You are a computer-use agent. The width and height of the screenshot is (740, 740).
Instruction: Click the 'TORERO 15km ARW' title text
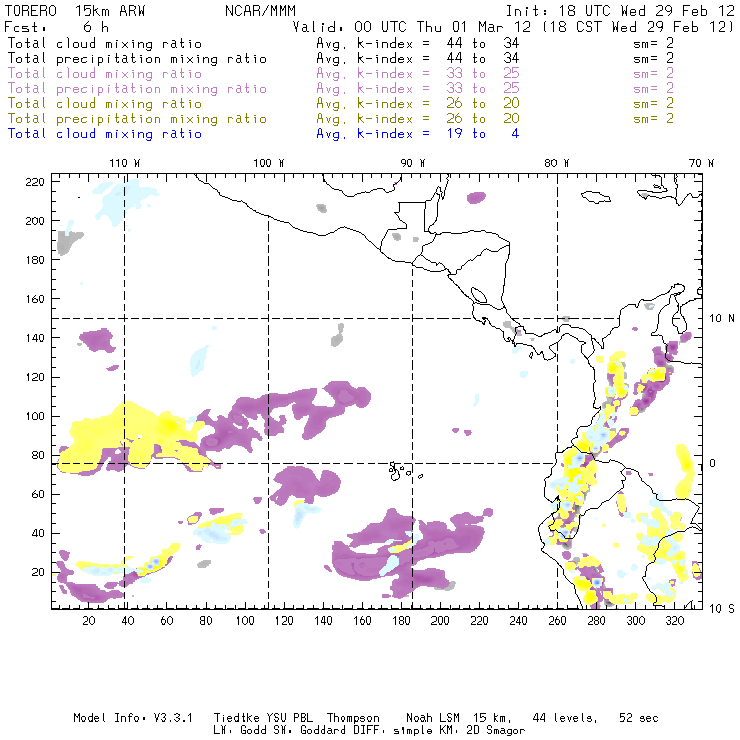pyautogui.click(x=75, y=11)
